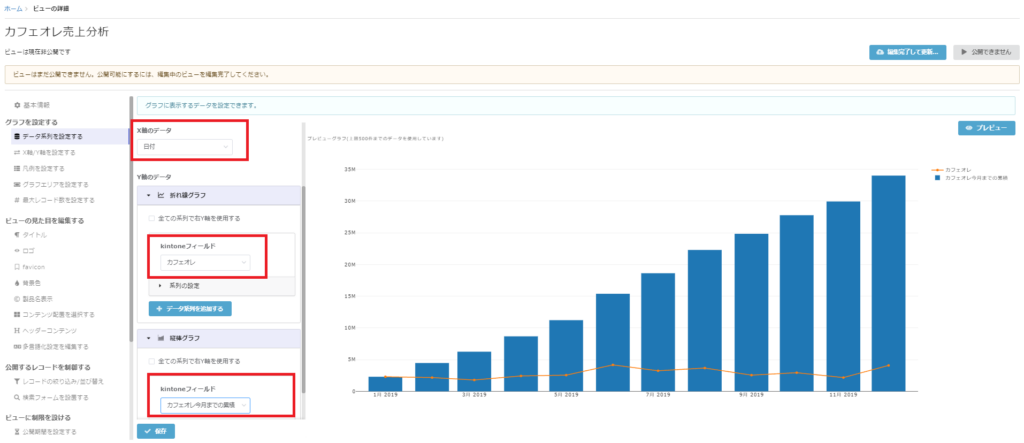1024x443 pixels.
Task: Click the area icon beside グラフエリアを設定する
Action: coord(17,184)
